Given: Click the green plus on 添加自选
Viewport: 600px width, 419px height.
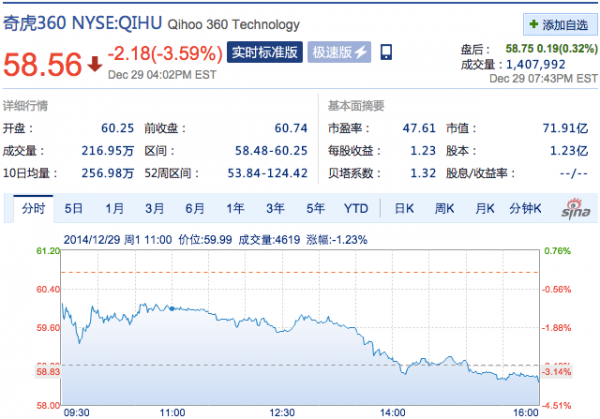Looking at the screenshot, I should (533, 25).
